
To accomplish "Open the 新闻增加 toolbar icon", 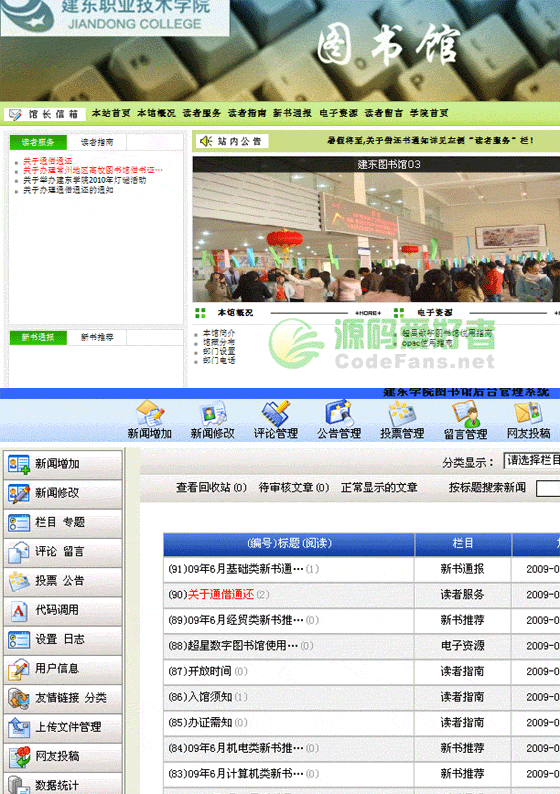I will point(149,419).
